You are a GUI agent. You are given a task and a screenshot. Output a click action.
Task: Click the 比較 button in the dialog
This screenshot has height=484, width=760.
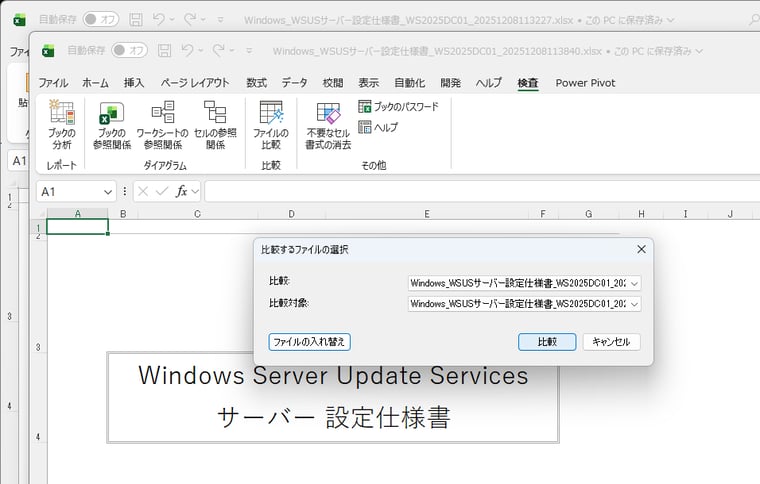pyautogui.click(x=547, y=342)
